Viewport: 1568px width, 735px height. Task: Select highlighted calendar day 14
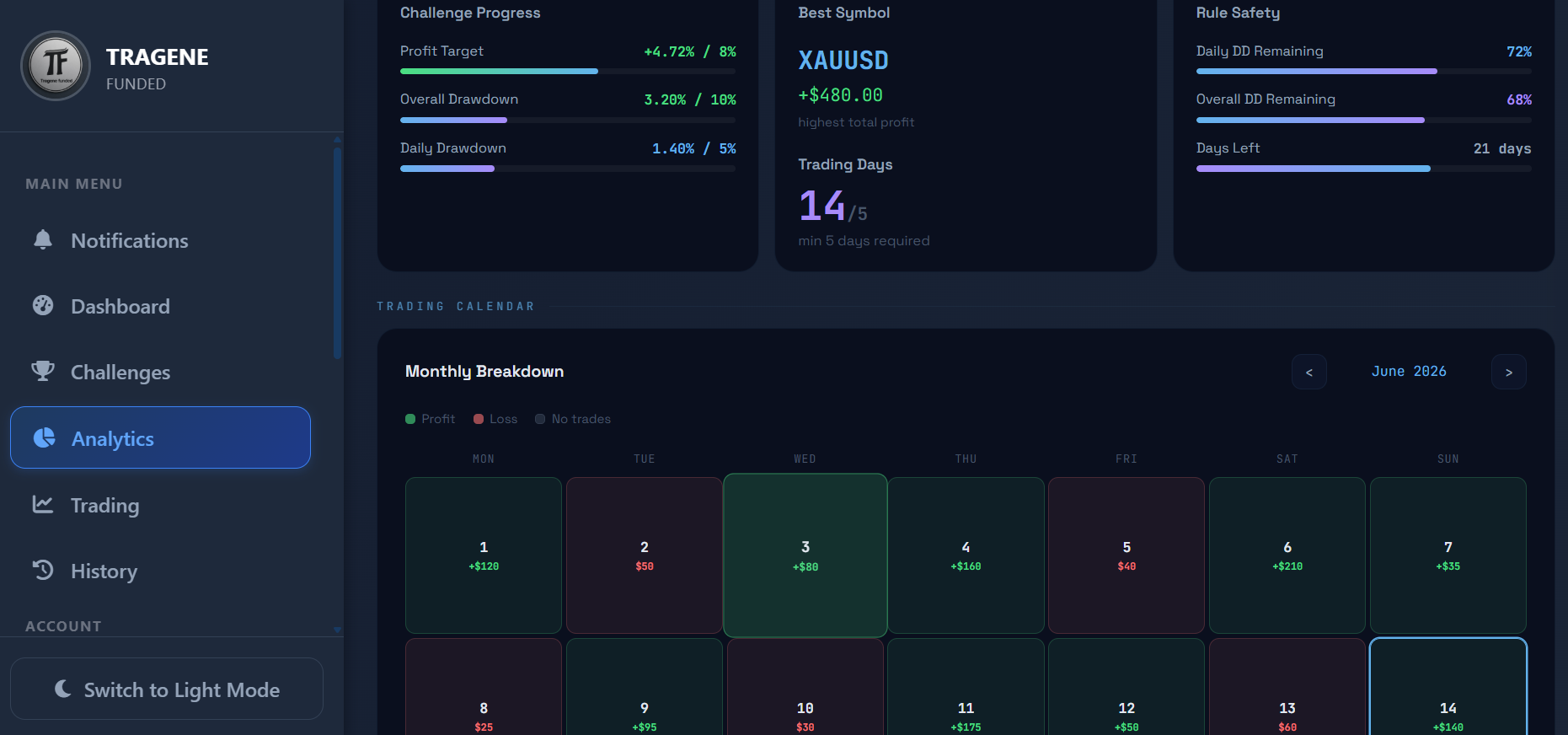click(x=1448, y=687)
